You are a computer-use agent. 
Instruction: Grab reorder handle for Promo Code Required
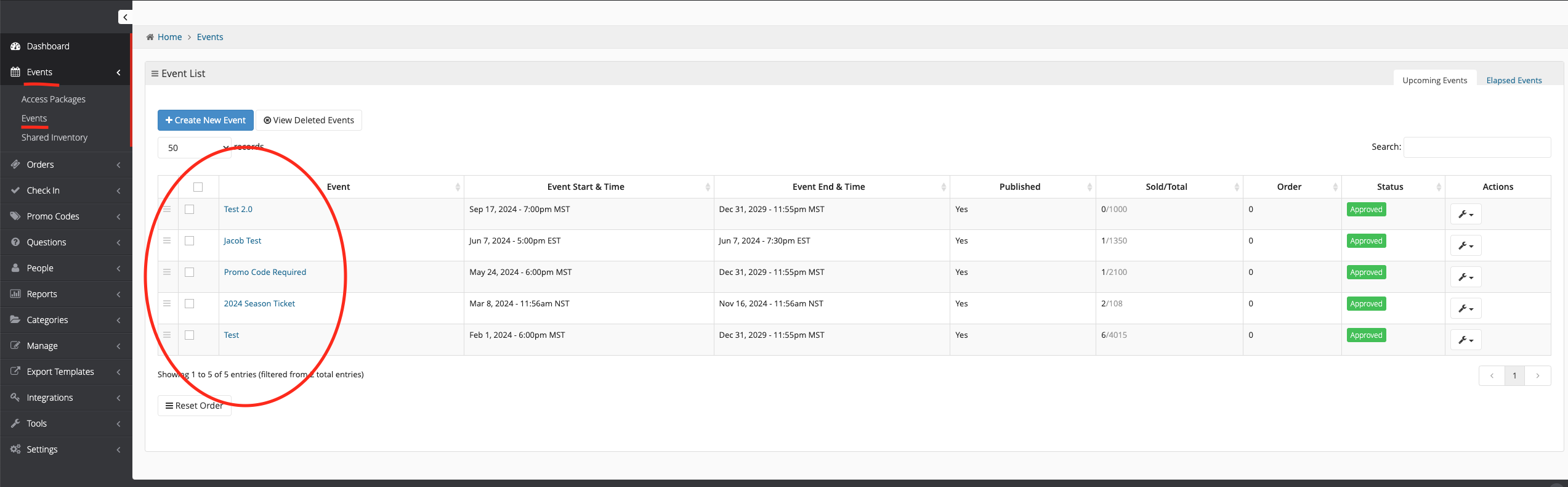[x=167, y=272]
